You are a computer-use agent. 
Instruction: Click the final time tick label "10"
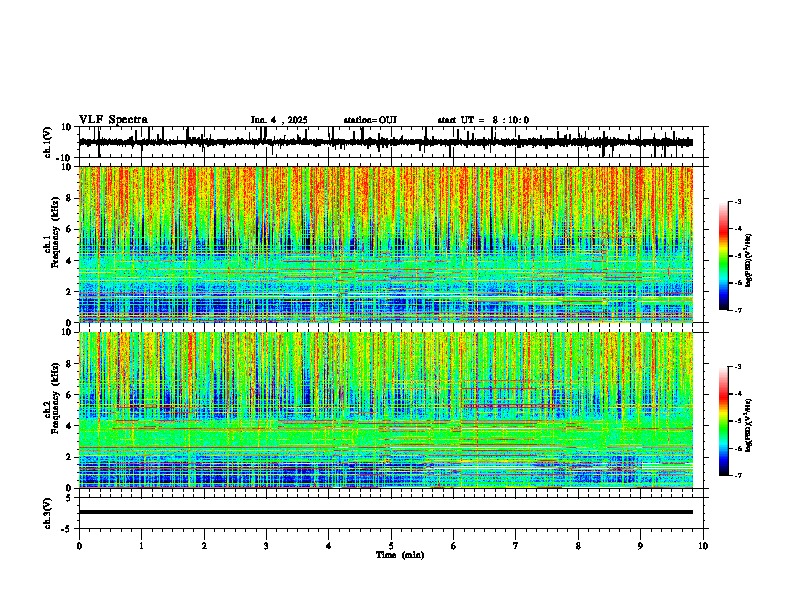click(703, 546)
